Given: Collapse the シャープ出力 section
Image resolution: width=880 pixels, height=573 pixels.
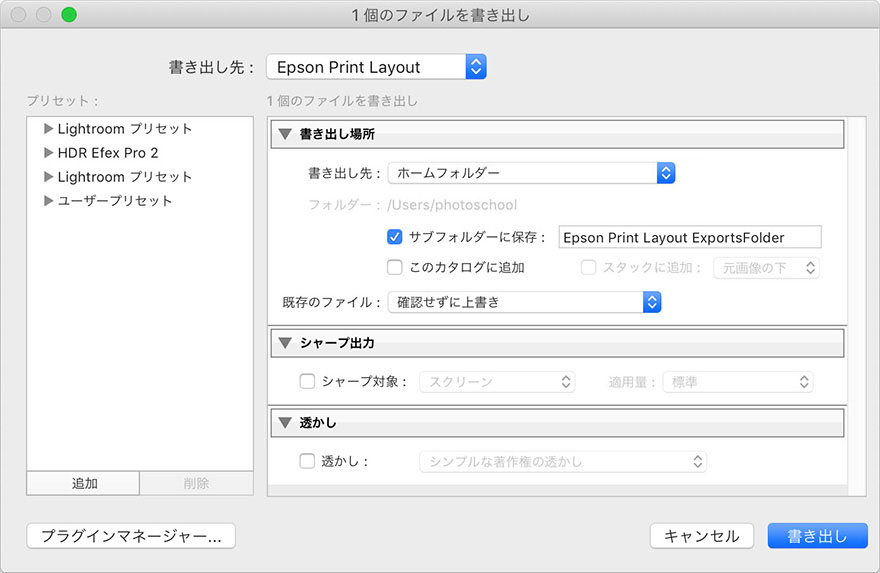Looking at the screenshot, I should coord(285,343).
